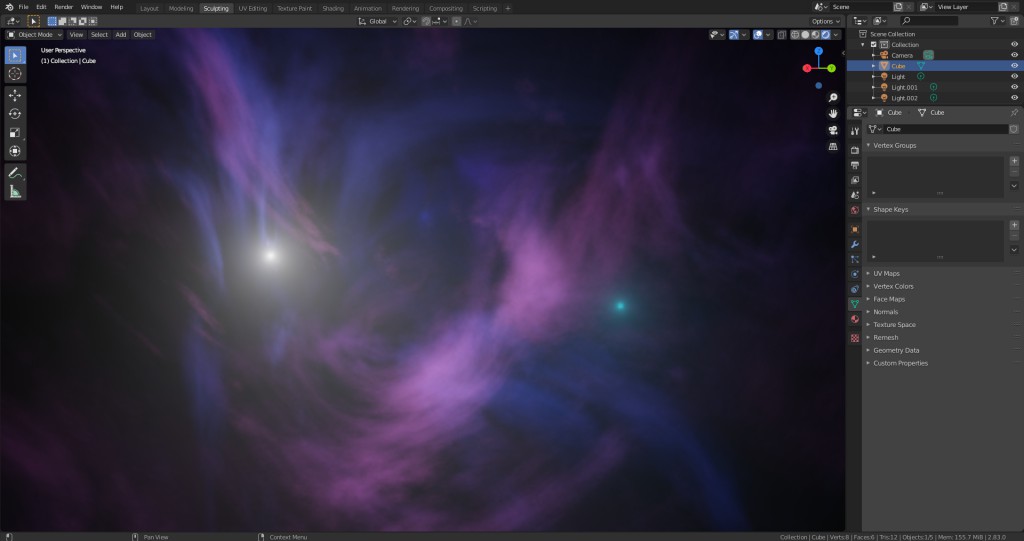Expand the Geometry Data section

pos(896,350)
